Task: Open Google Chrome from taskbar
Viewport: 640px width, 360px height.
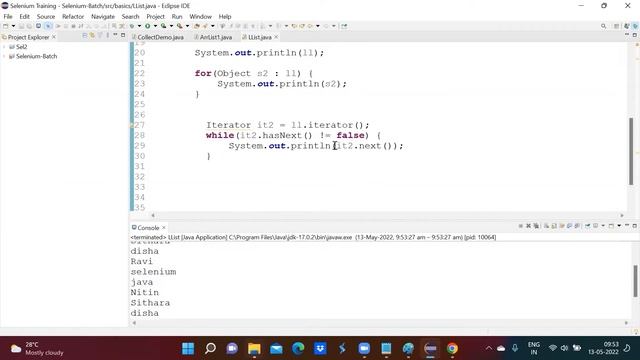Action: [452, 349]
